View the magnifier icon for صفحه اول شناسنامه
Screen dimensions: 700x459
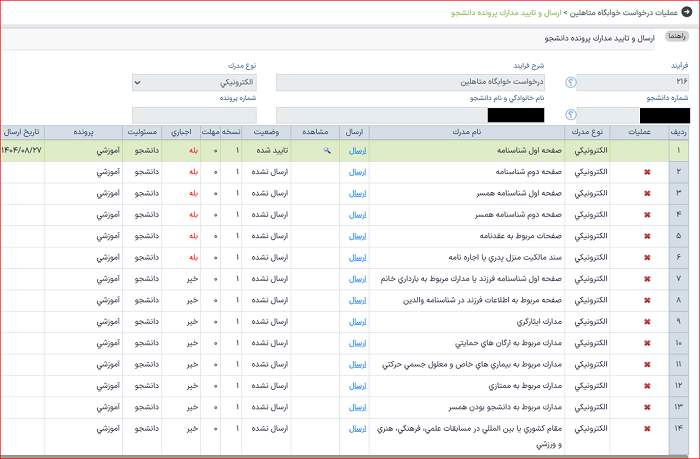[x=327, y=151]
